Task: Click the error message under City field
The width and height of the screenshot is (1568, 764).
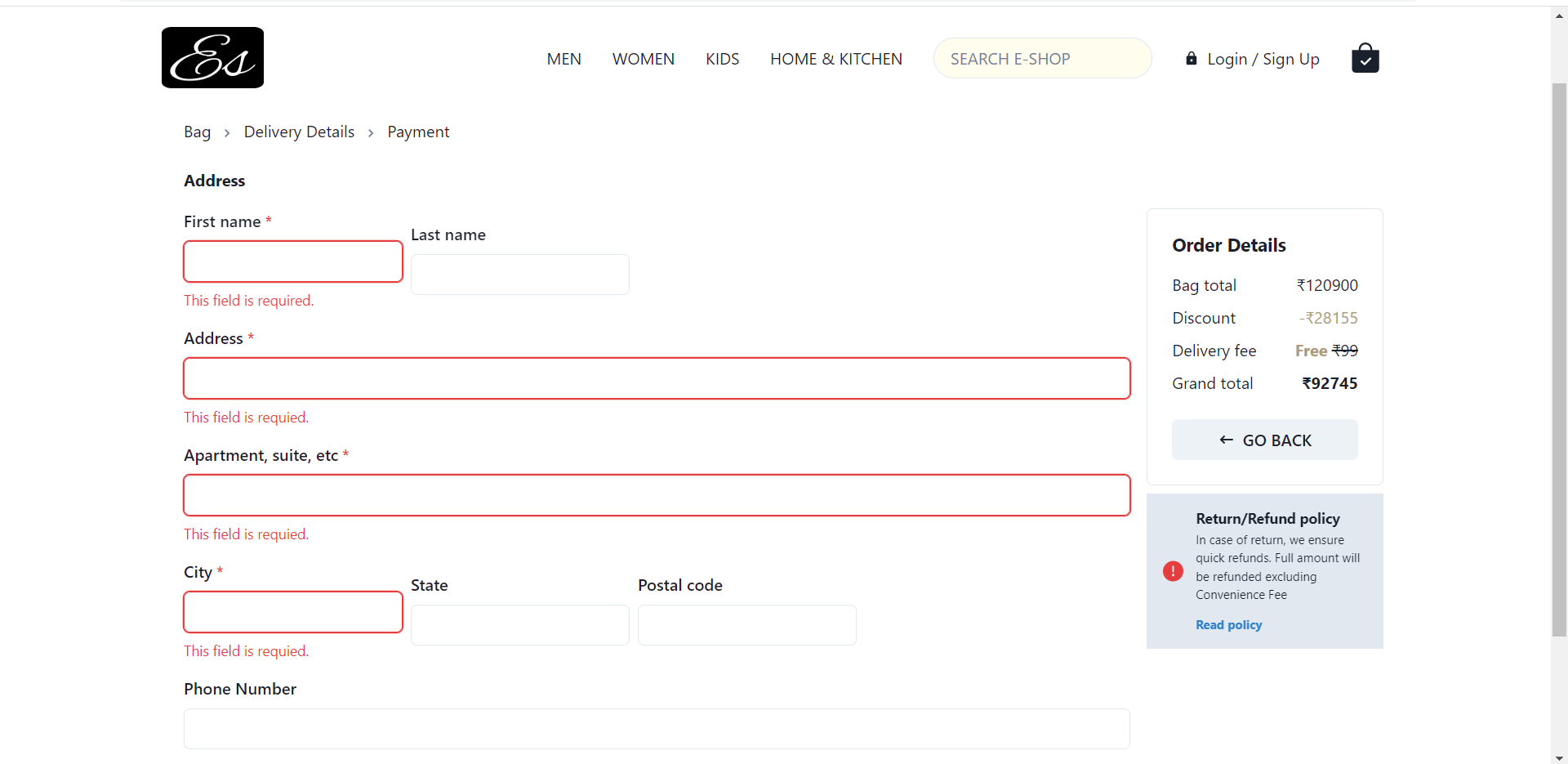Action: click(246, 651)
